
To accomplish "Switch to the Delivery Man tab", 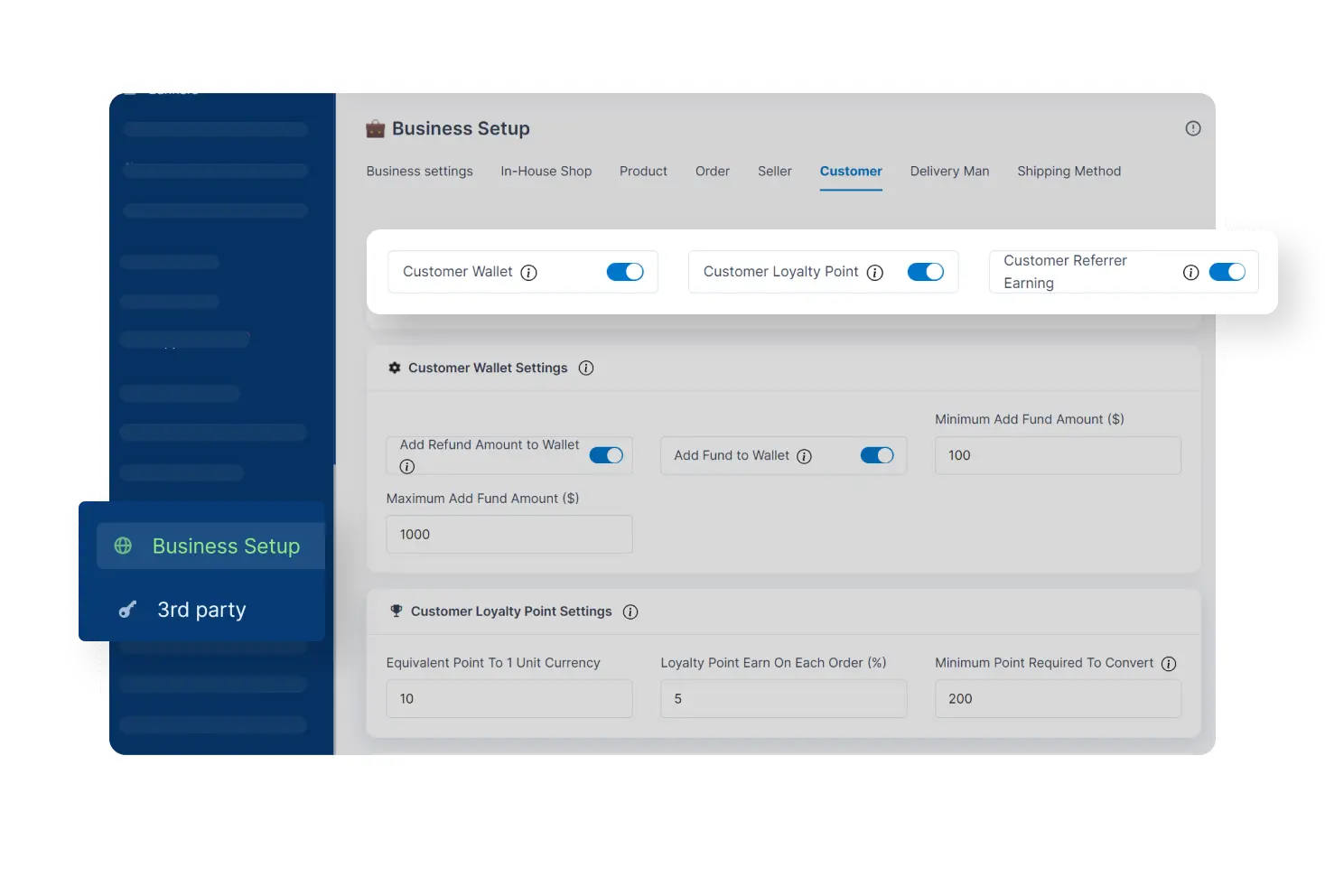I will (x=949, y=171).
